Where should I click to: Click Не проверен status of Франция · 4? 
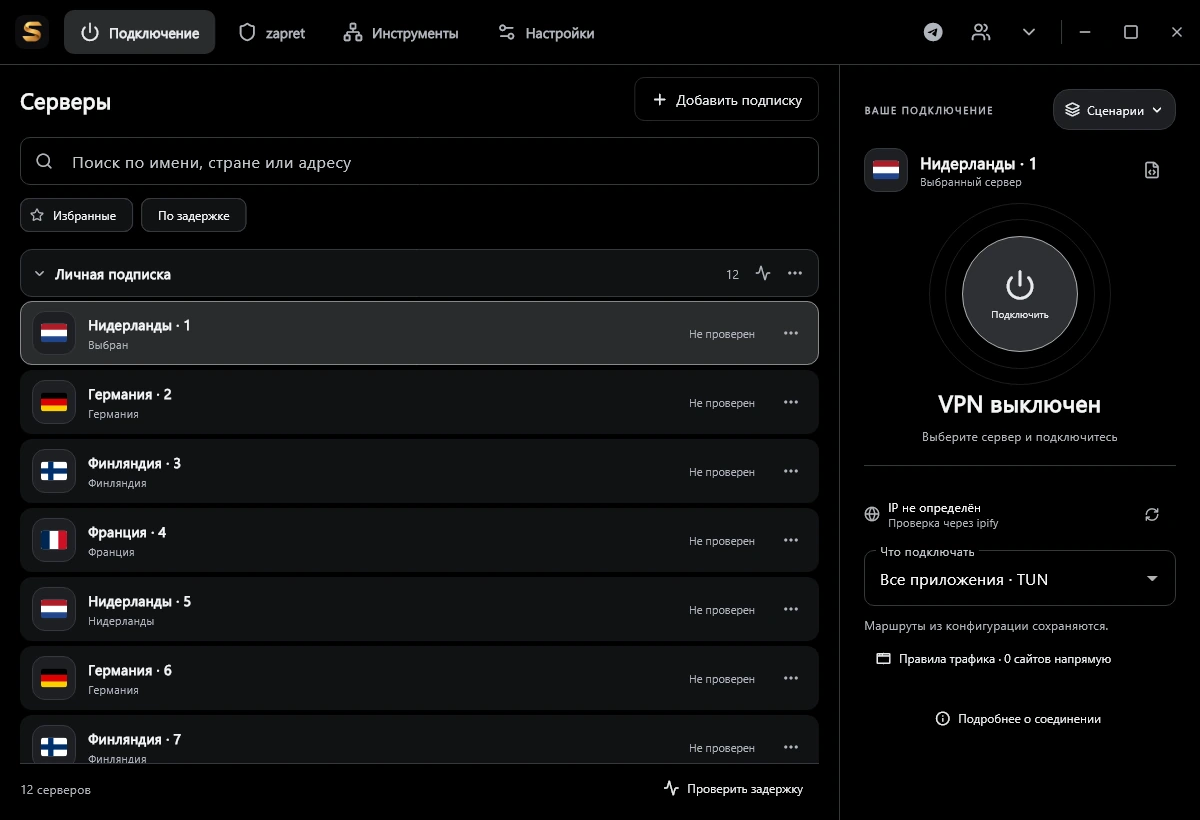click(x=722, y=541)
